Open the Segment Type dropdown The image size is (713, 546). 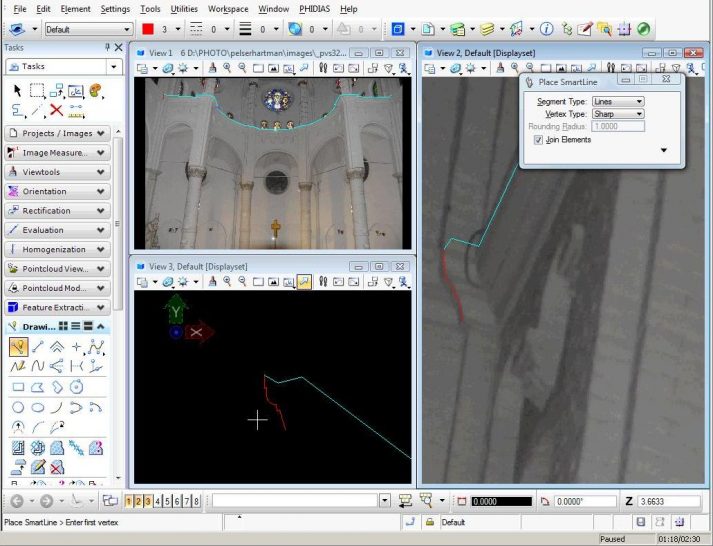click(618, 101)
